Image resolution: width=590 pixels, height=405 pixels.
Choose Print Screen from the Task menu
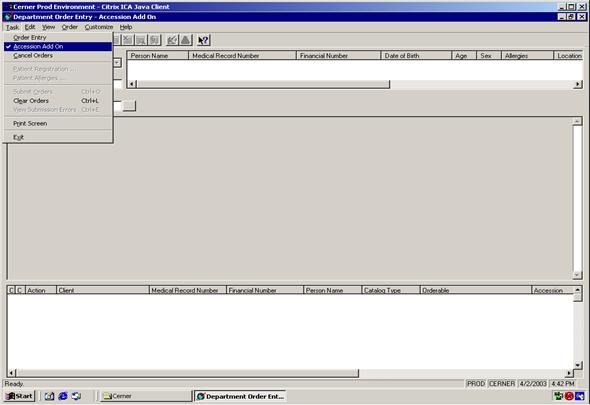58,123
